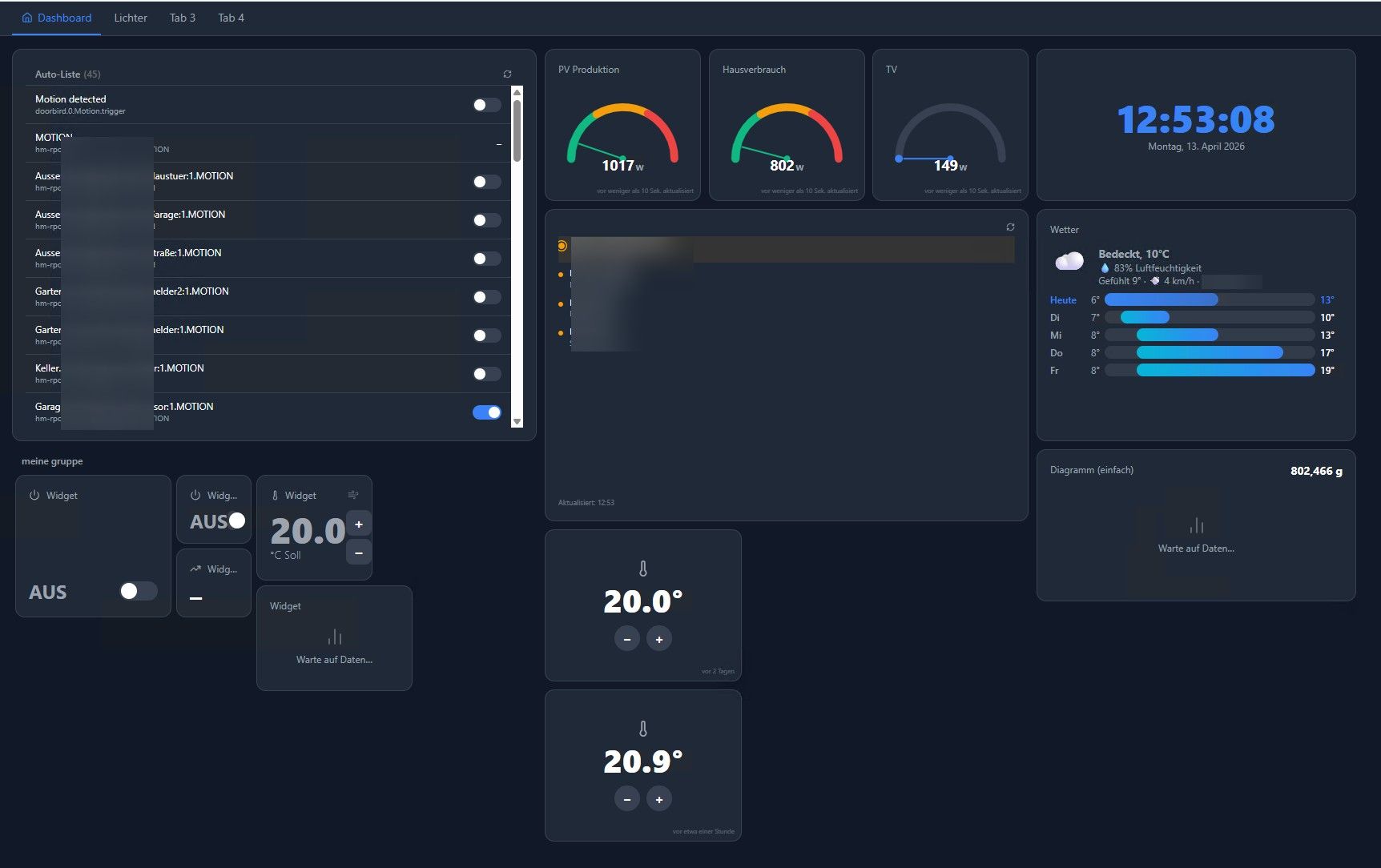
Task: Turn off the Garage sensor MOTION switch
Action: coord(487,412)
